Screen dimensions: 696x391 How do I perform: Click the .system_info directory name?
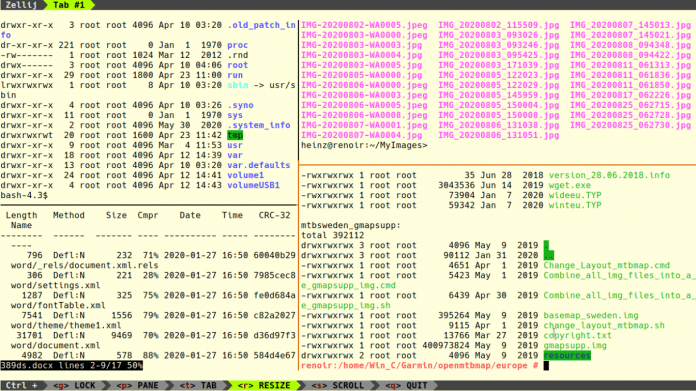tap(259, 125)
